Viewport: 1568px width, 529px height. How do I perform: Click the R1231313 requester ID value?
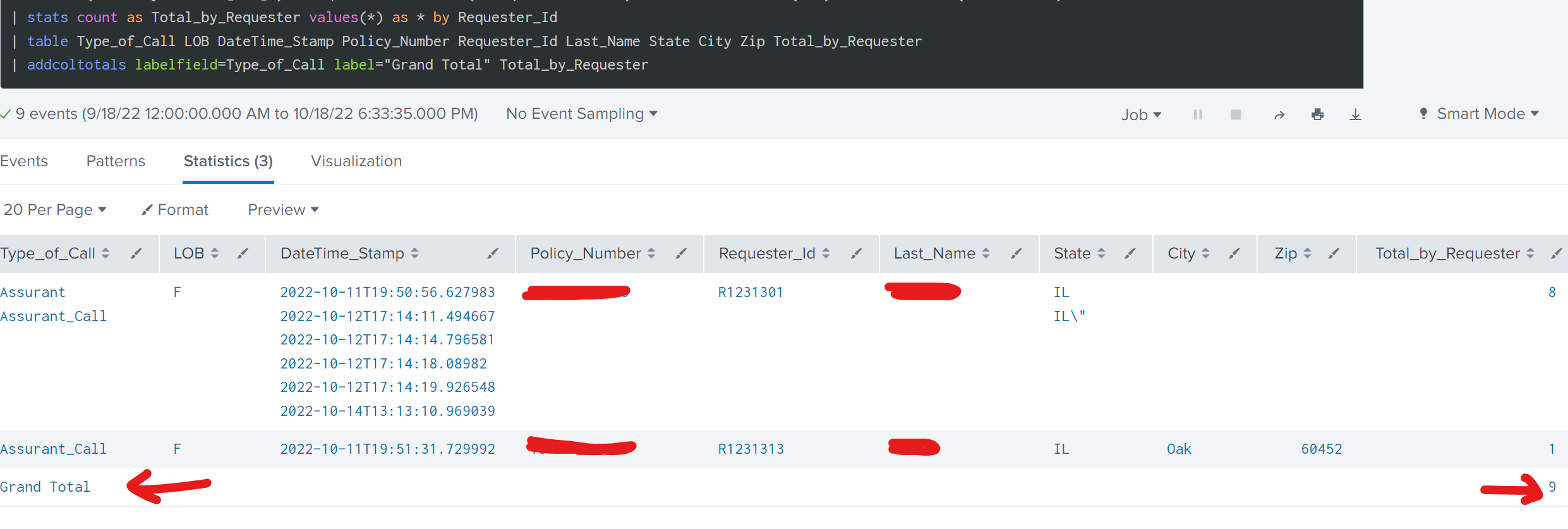tap(751, 449)
